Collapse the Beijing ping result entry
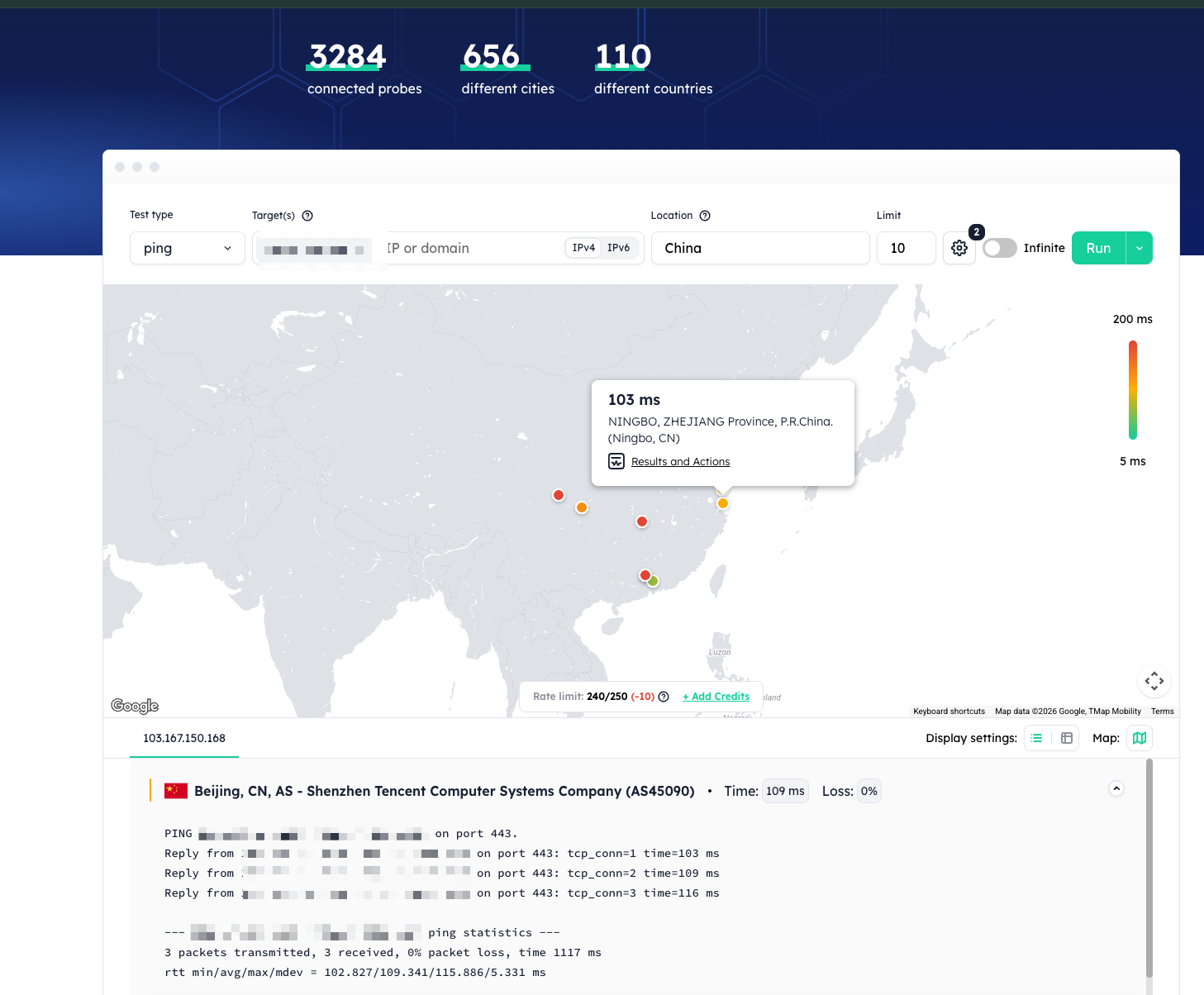 (1116, 789)
